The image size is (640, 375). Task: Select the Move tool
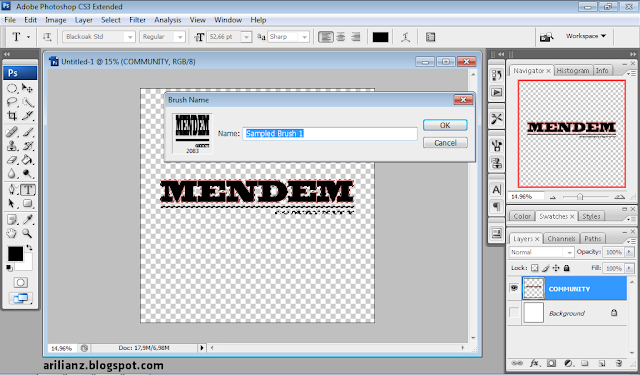tap(27, 88)
